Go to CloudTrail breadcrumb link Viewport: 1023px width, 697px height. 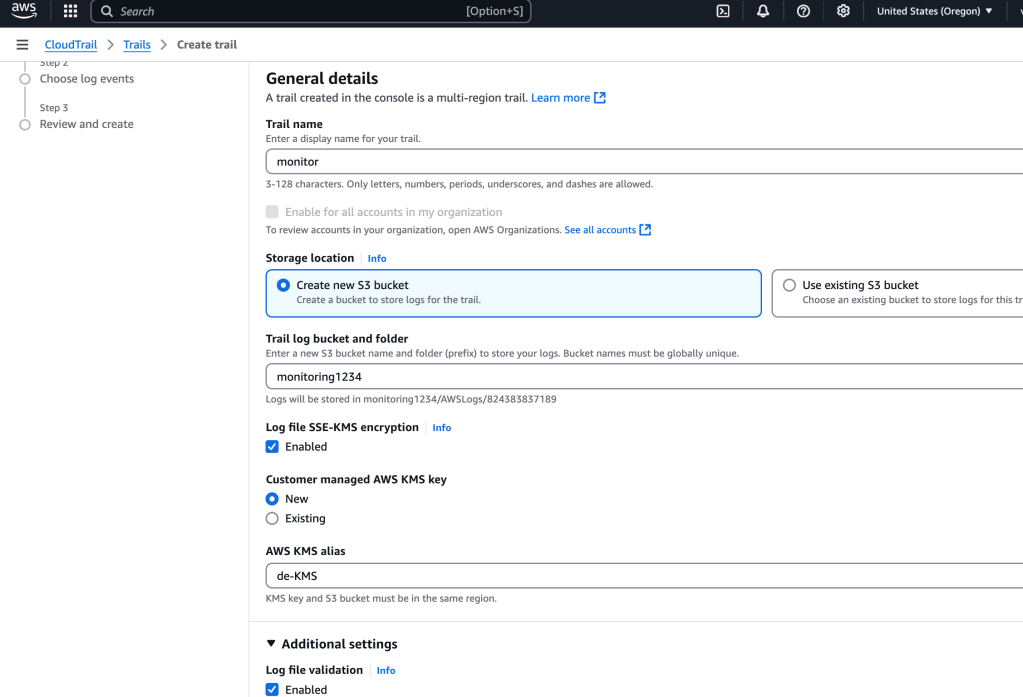[x=70, y=45]
